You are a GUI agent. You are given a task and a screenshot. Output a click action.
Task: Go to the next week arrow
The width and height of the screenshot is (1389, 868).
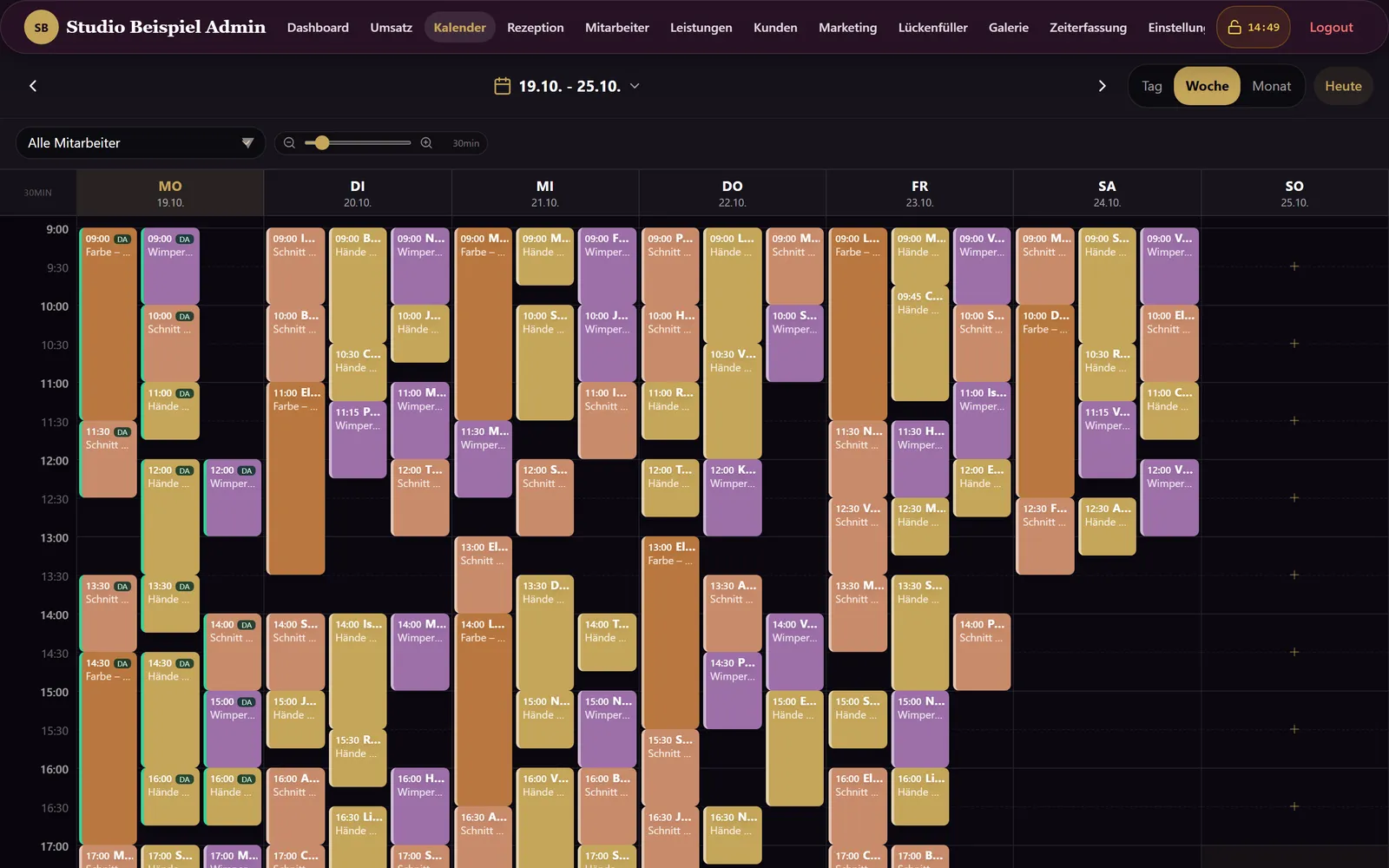1102,86
